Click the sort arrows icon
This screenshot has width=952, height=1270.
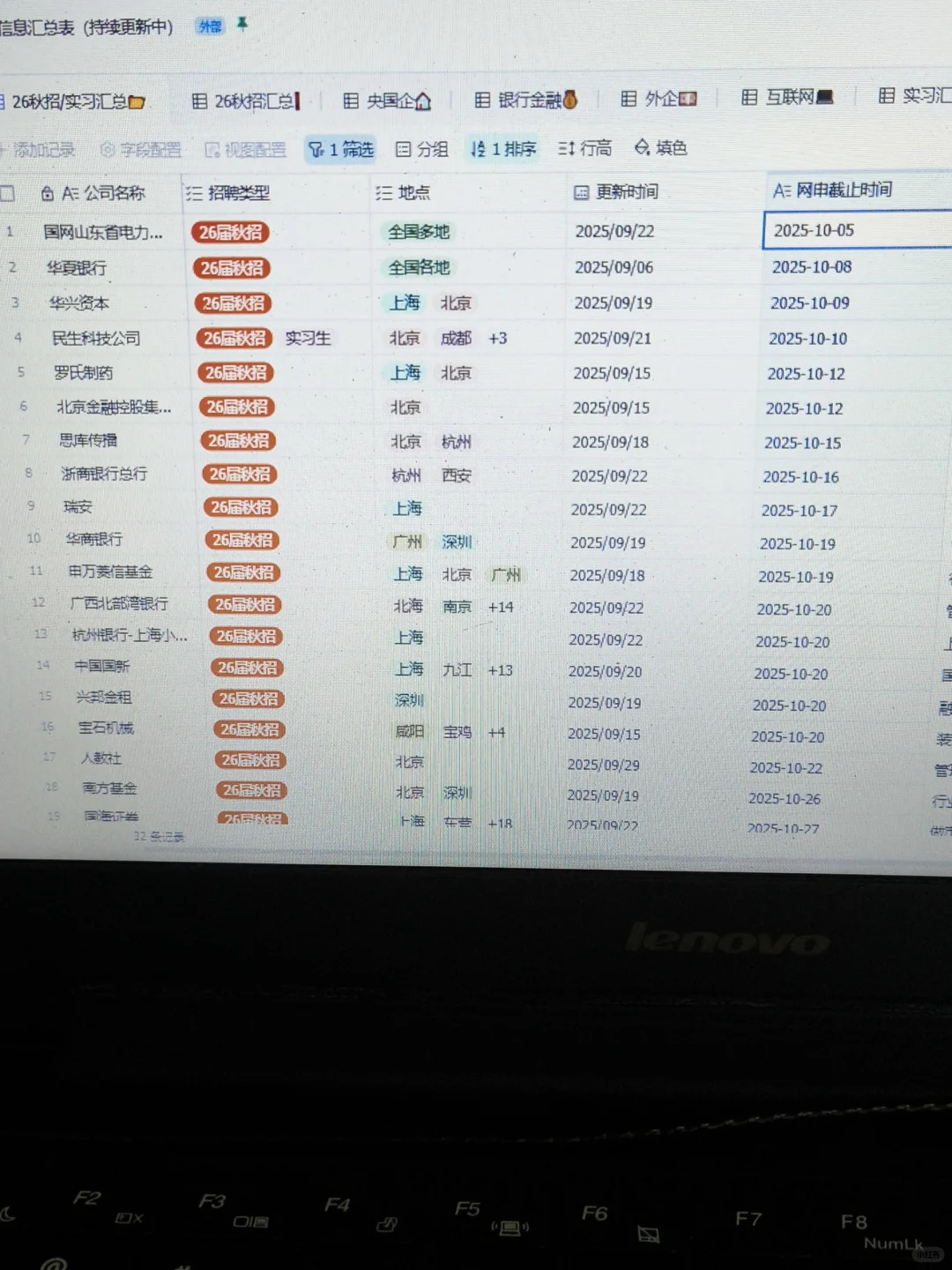coord(478,149)
